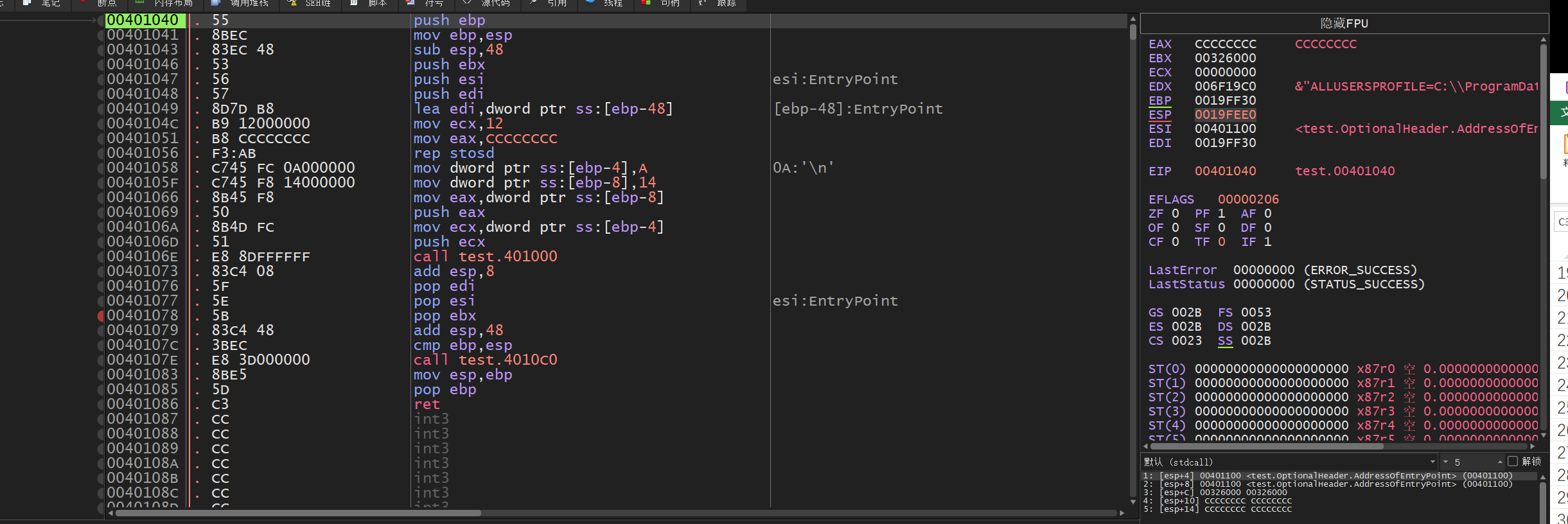
Task: Toggle breakpoint dot at address 00401058
Action: [x=101, y=168]
